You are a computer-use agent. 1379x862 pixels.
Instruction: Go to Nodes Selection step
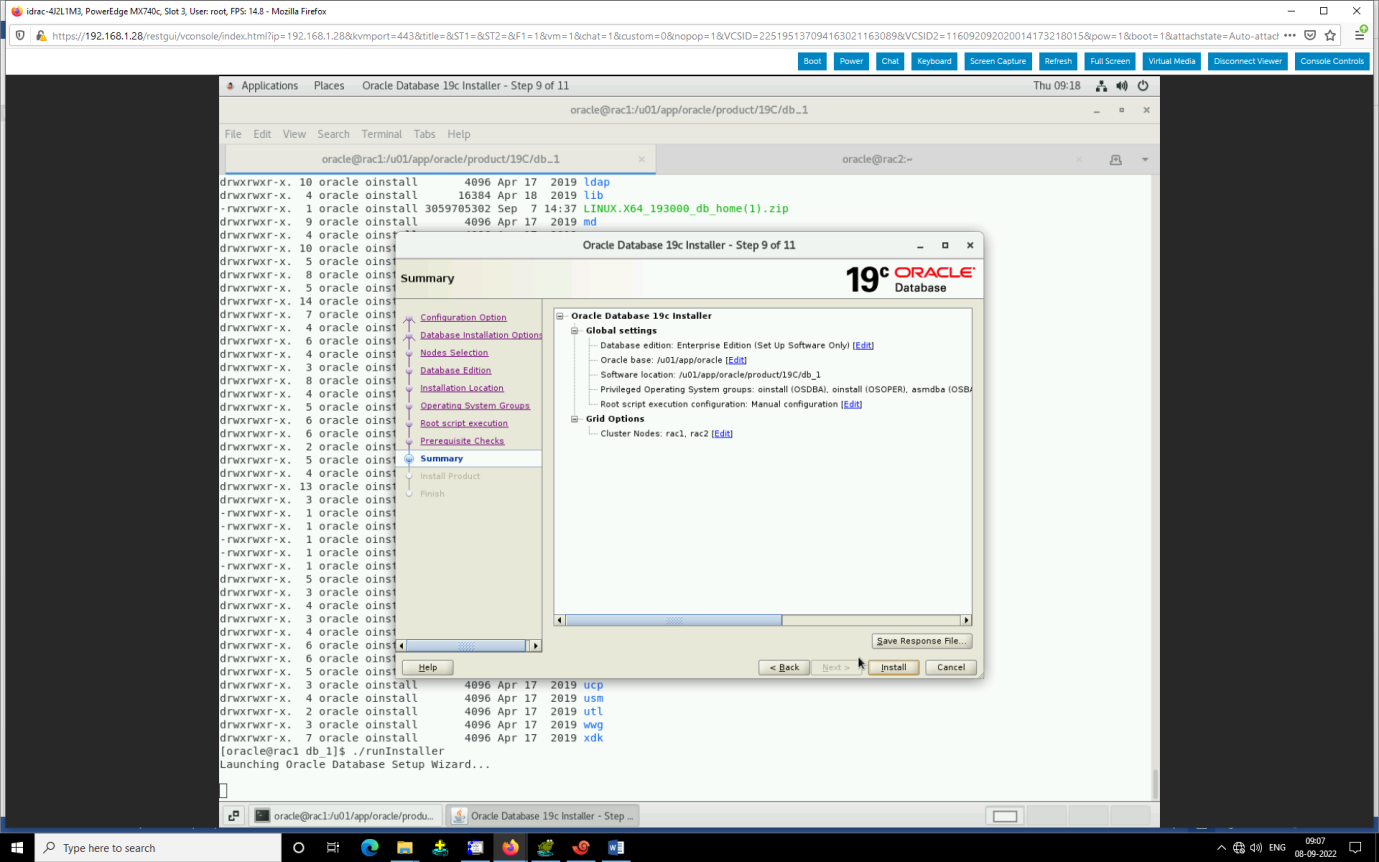click(x=454, y=353)
